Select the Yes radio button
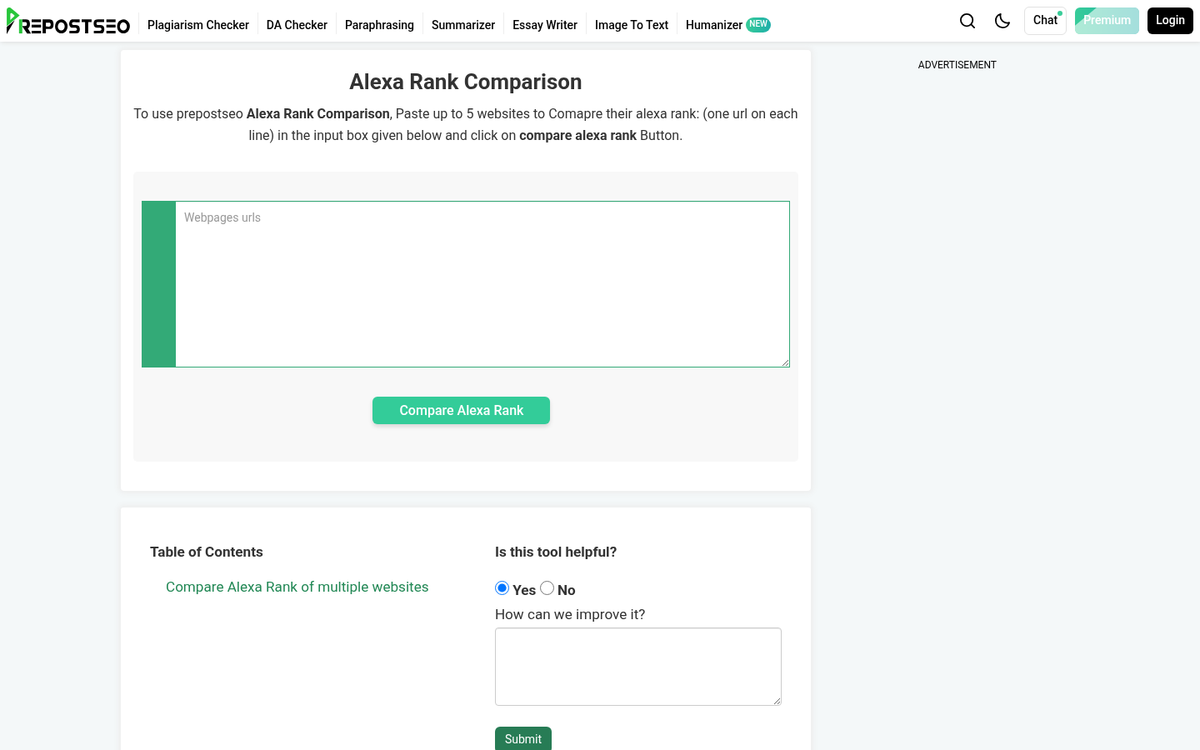The height and width of the screenshot is (750, 1200). point(501,588)
